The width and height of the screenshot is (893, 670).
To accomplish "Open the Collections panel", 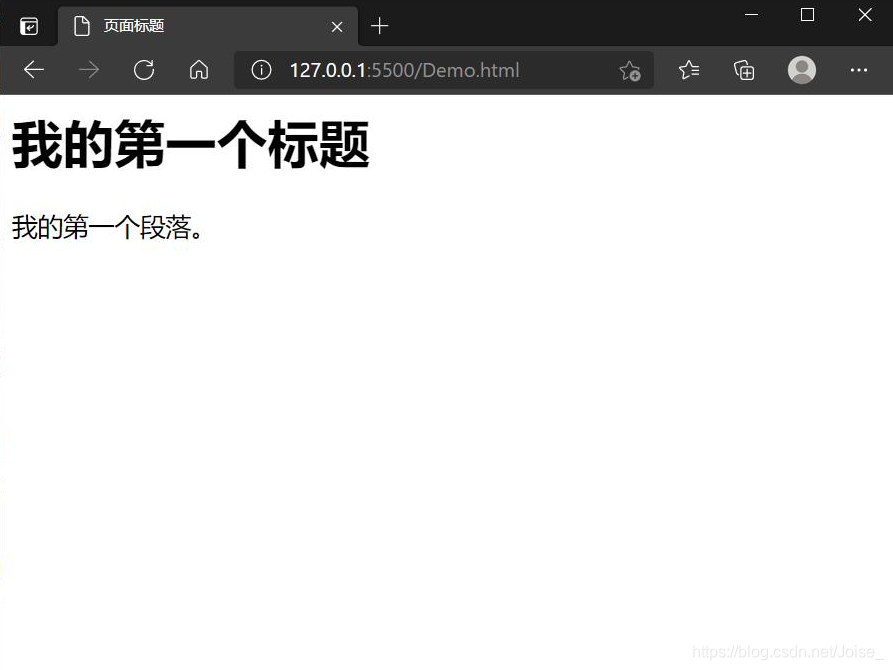I will pyautogui.click(x=744, y=70).
